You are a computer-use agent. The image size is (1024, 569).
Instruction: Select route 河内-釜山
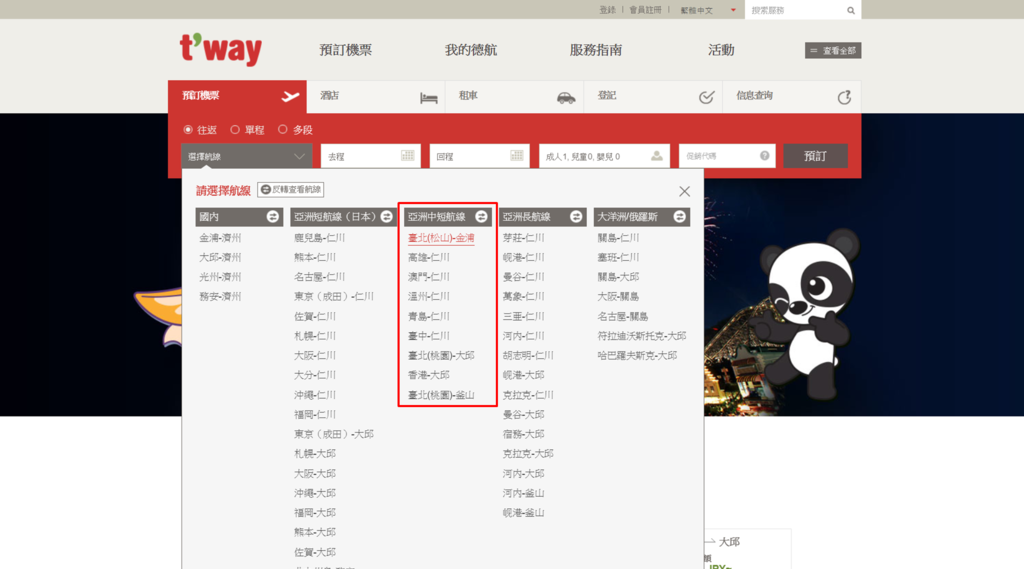[x=524, y=493]
